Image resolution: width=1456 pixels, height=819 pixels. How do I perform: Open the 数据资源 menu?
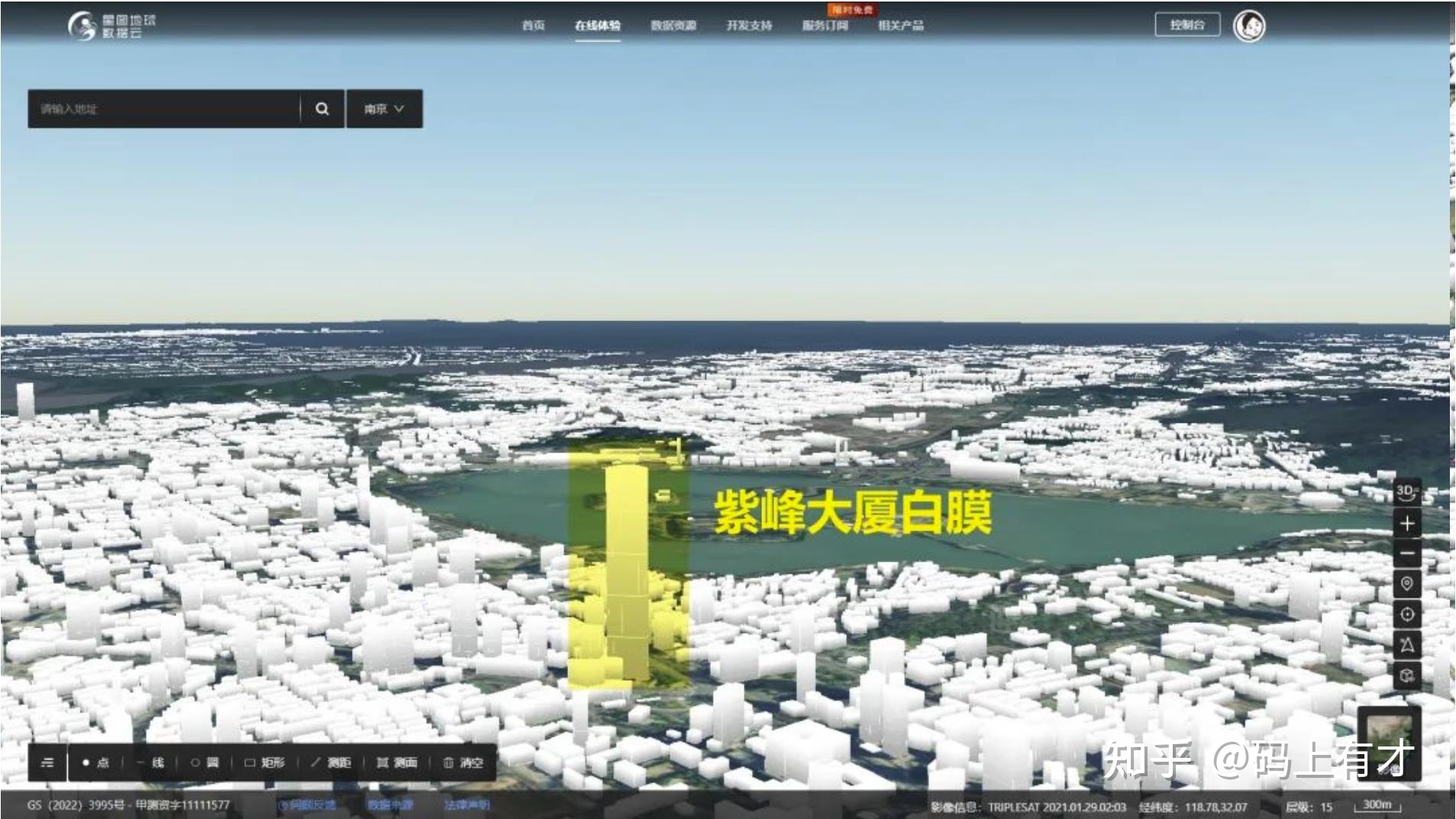(673, 26)
